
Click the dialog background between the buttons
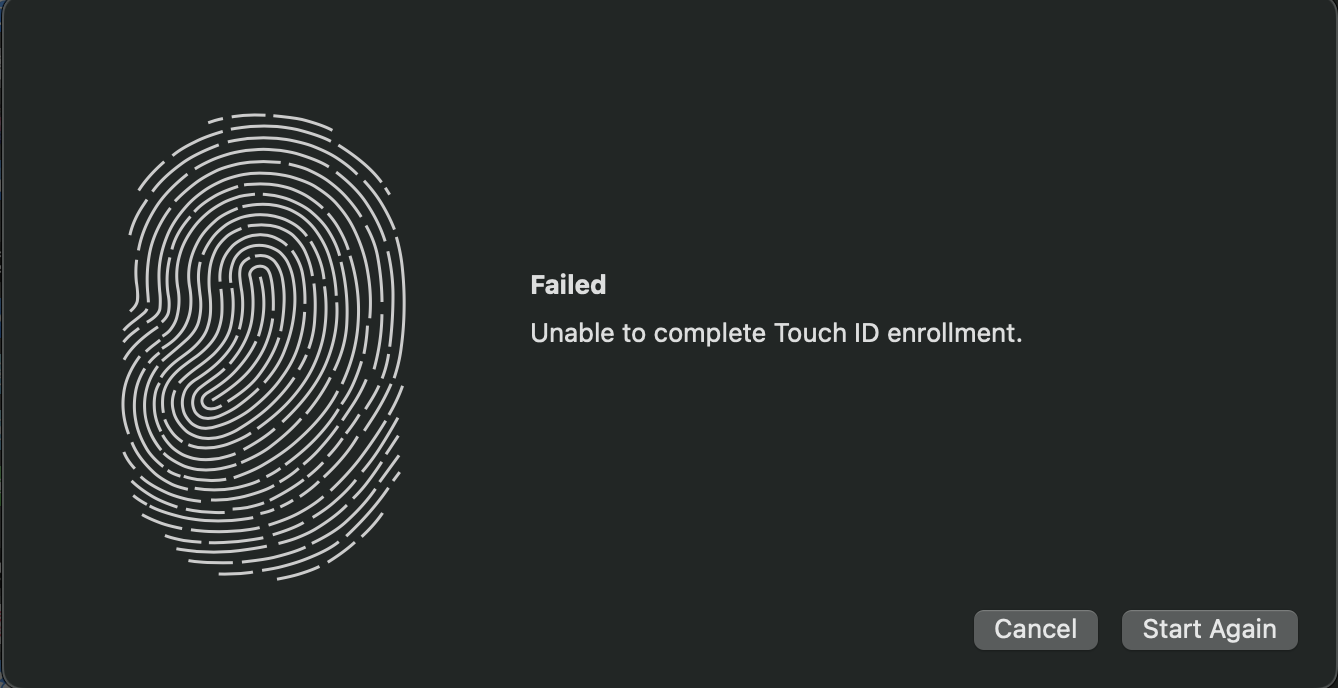[x=1110, y=629]
